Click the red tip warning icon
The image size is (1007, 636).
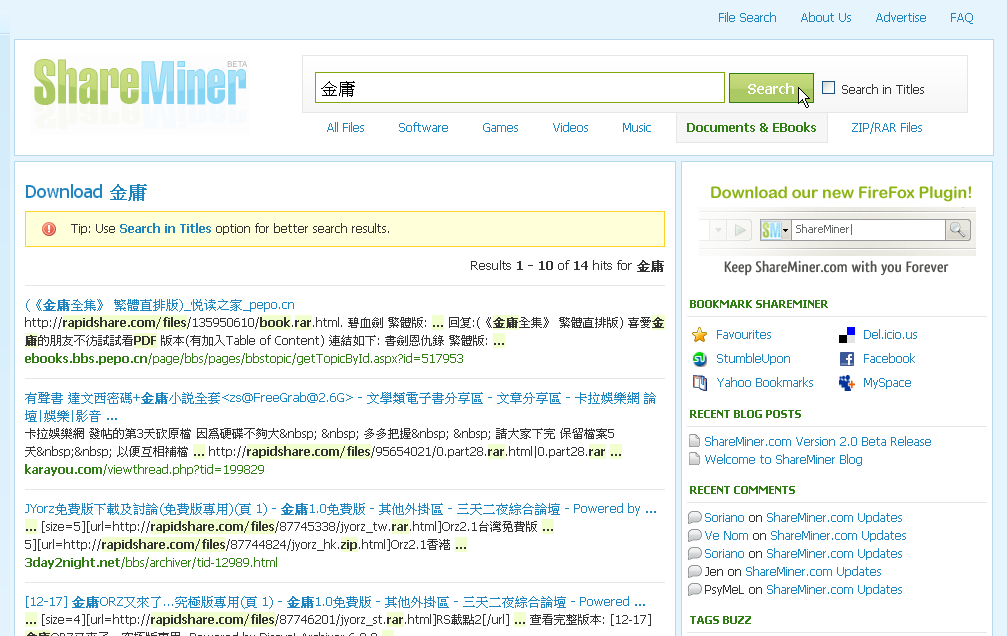[49, 229]
